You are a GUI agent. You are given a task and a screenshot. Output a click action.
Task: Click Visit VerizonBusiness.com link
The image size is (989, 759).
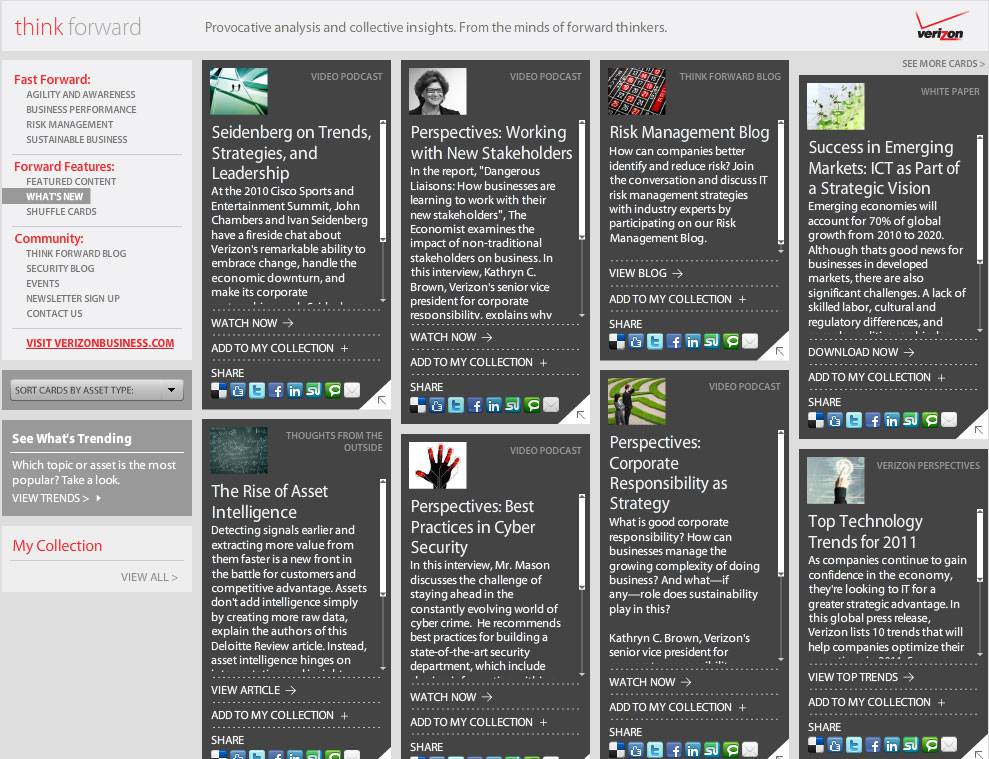coord(100,343)
